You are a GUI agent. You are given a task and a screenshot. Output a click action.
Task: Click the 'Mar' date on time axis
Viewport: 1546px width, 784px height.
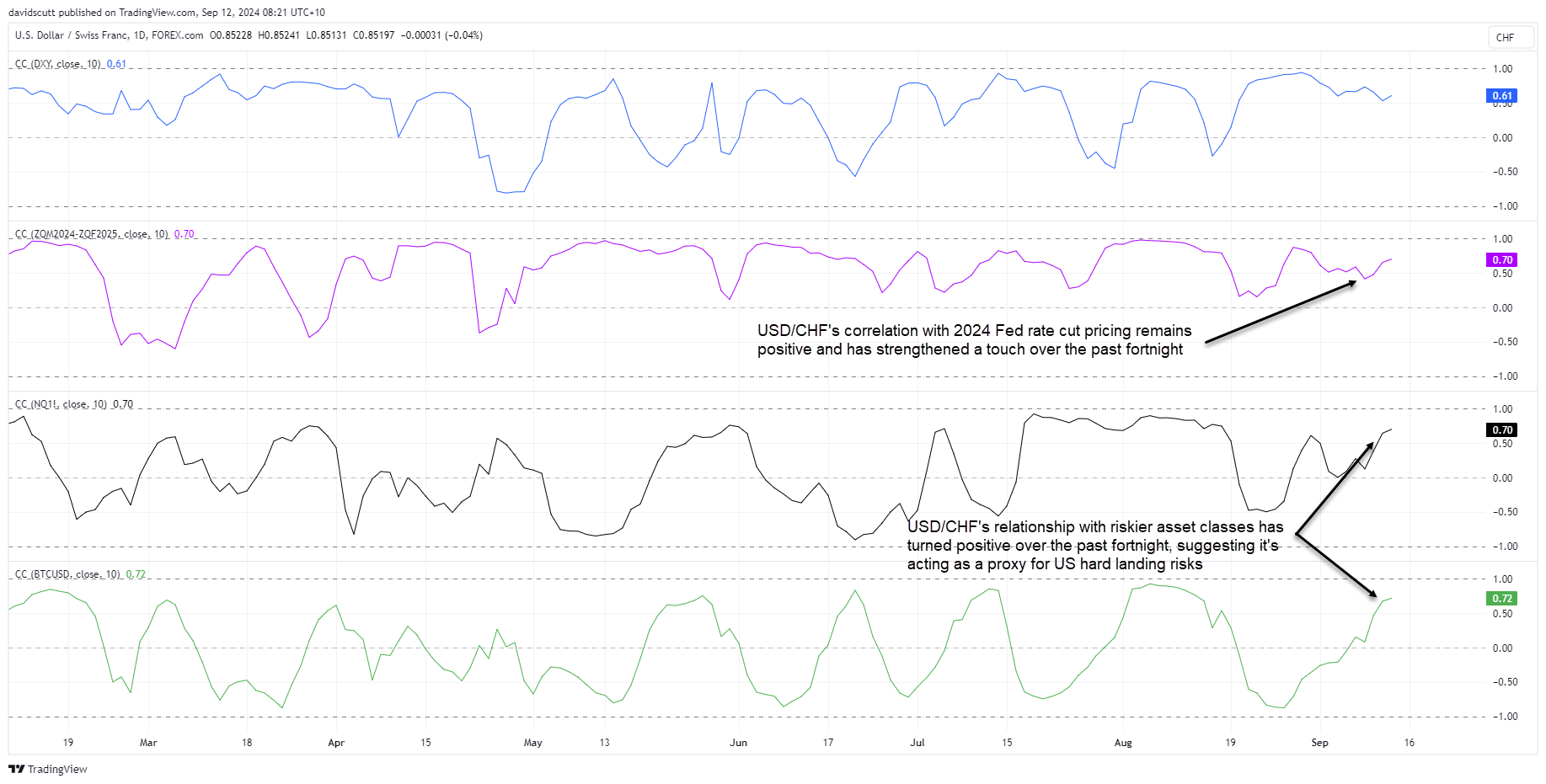click(x=148, y=743)
